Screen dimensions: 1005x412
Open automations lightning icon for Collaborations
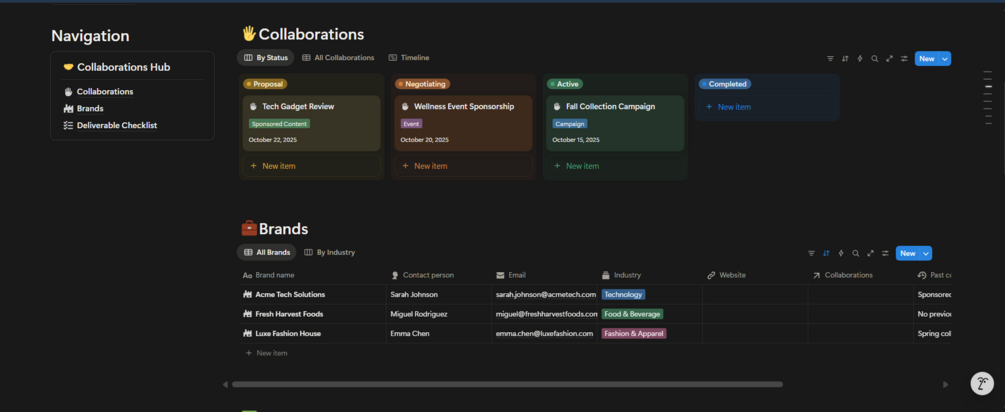860,58
